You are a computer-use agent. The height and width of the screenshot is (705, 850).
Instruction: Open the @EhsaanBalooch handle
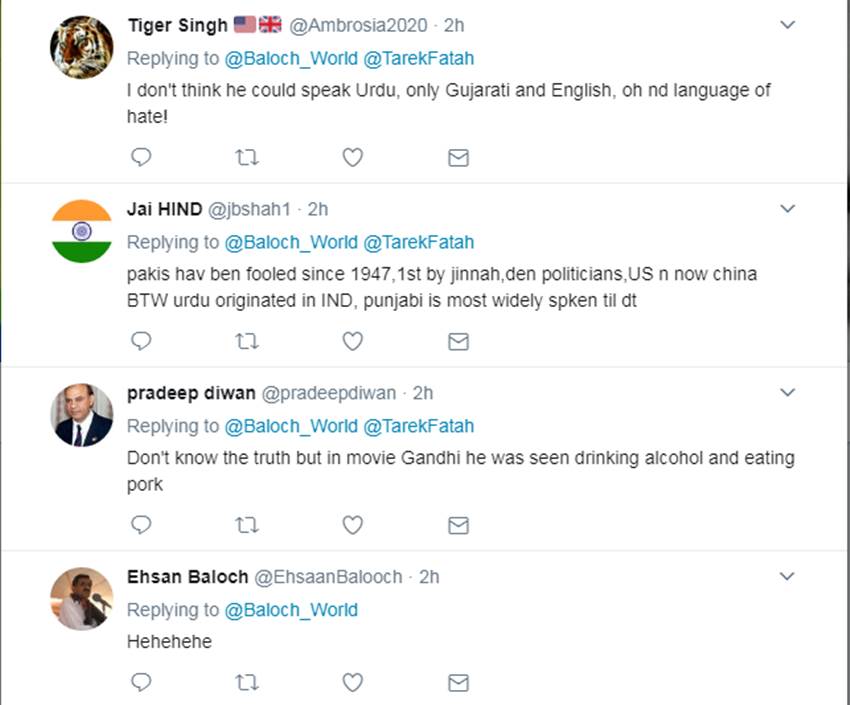(x=328, y=577)
